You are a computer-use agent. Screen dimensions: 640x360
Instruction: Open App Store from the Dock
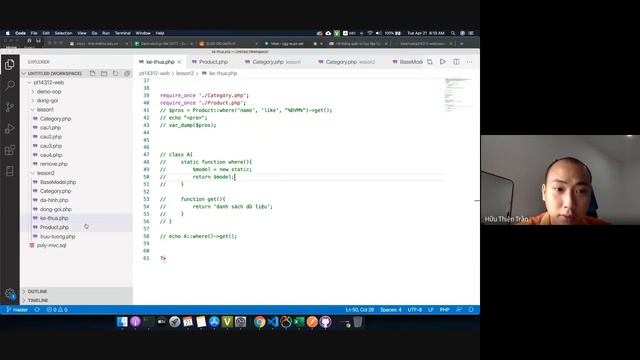(x=214, y=322)
